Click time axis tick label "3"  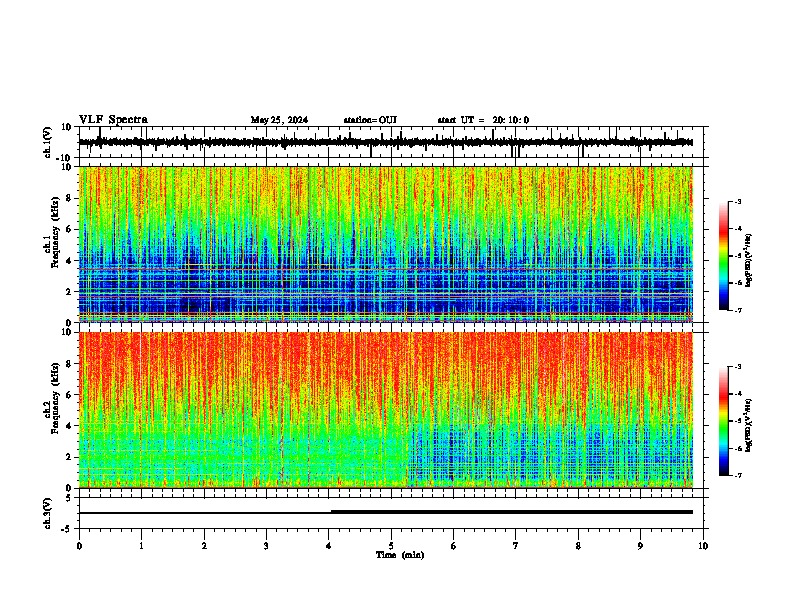pos(266,546)
